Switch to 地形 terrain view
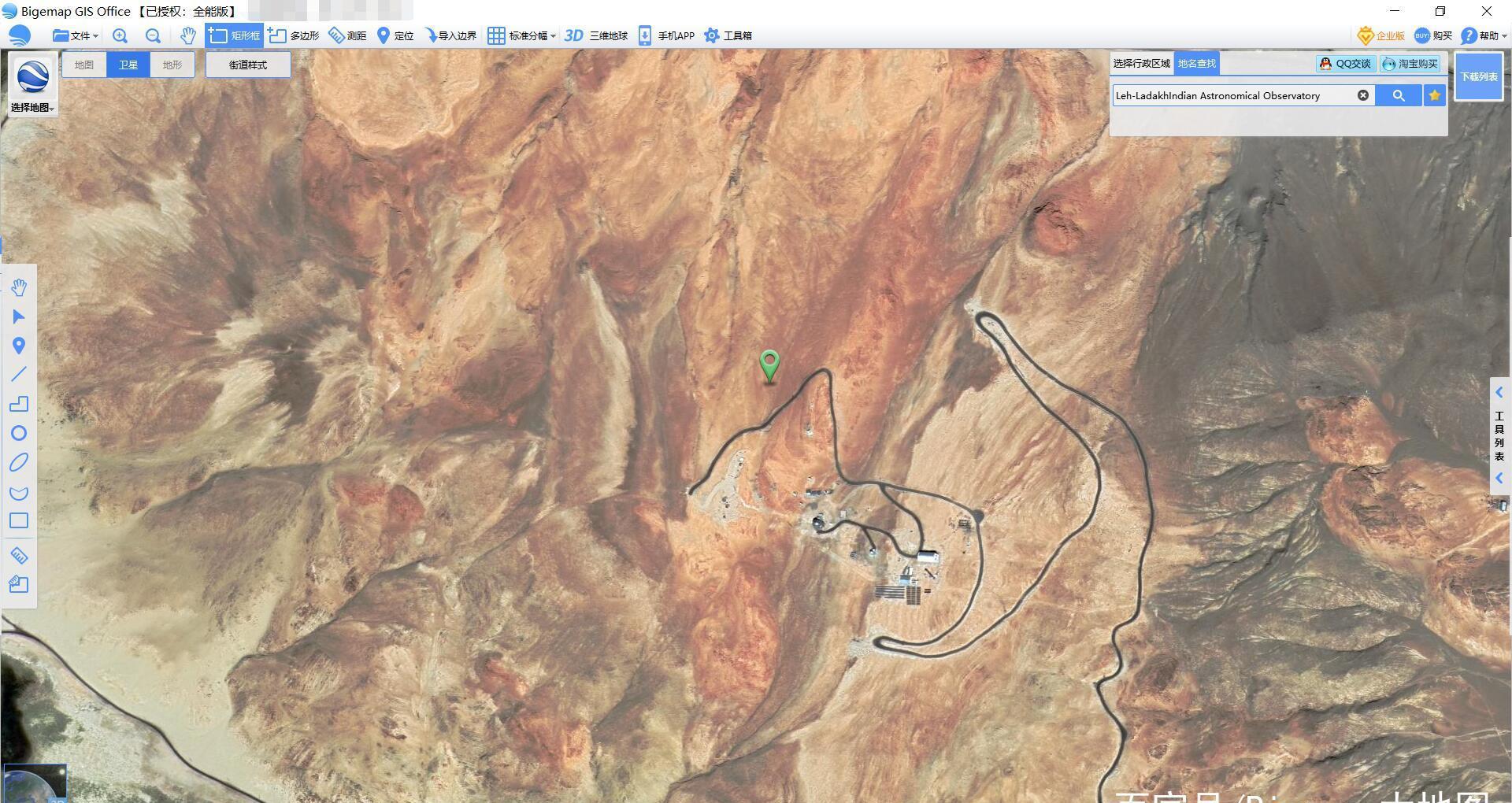This screenshot has width=1512, height=803. pos(172,65)
